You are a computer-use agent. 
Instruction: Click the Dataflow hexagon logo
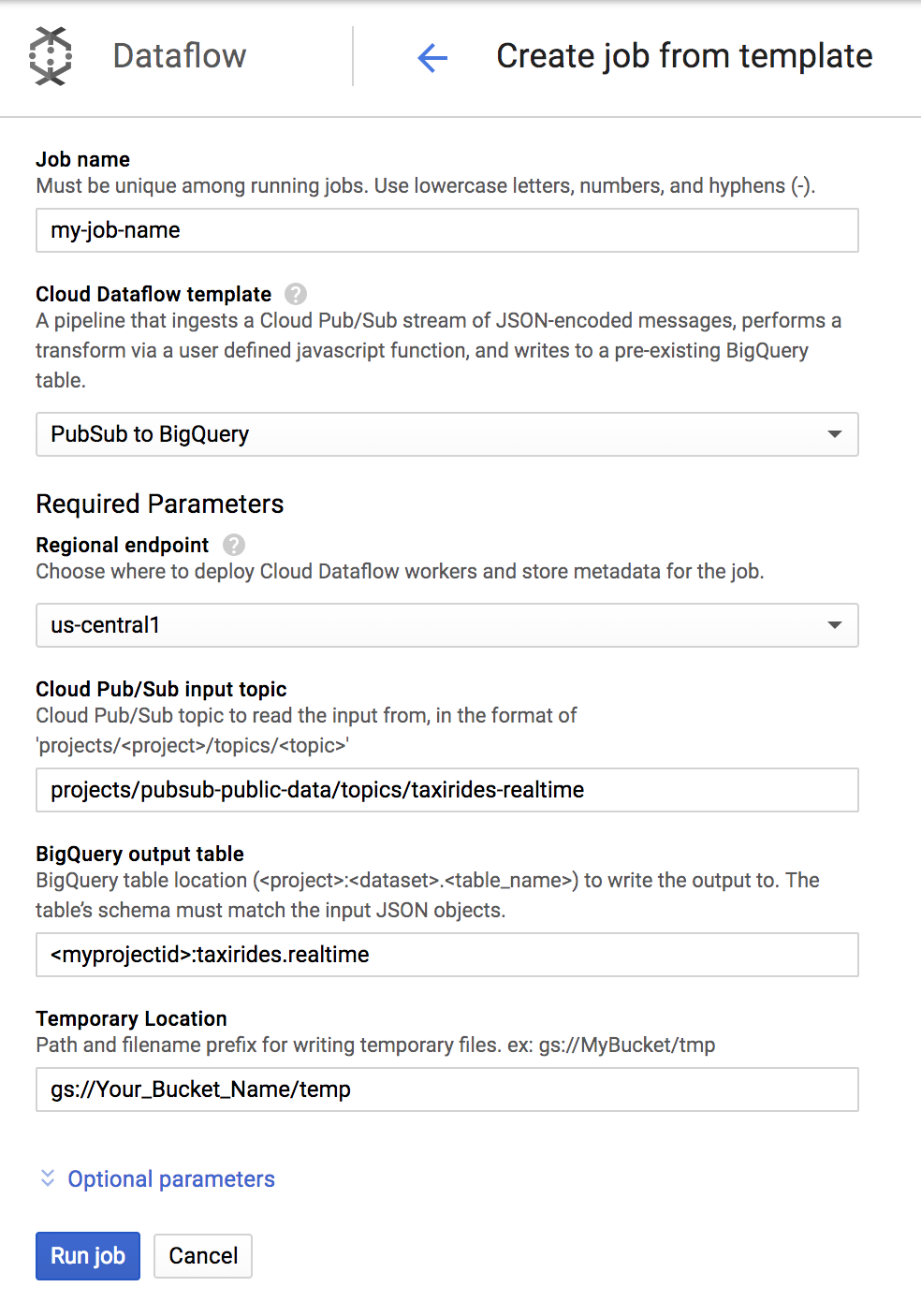51,56
